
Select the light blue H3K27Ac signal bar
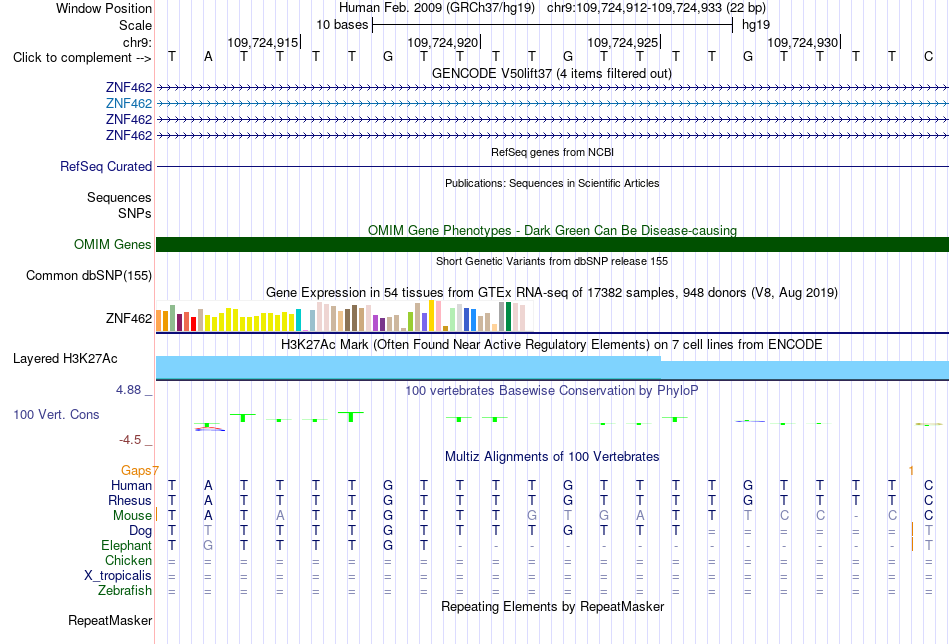[x=552, y=368]
